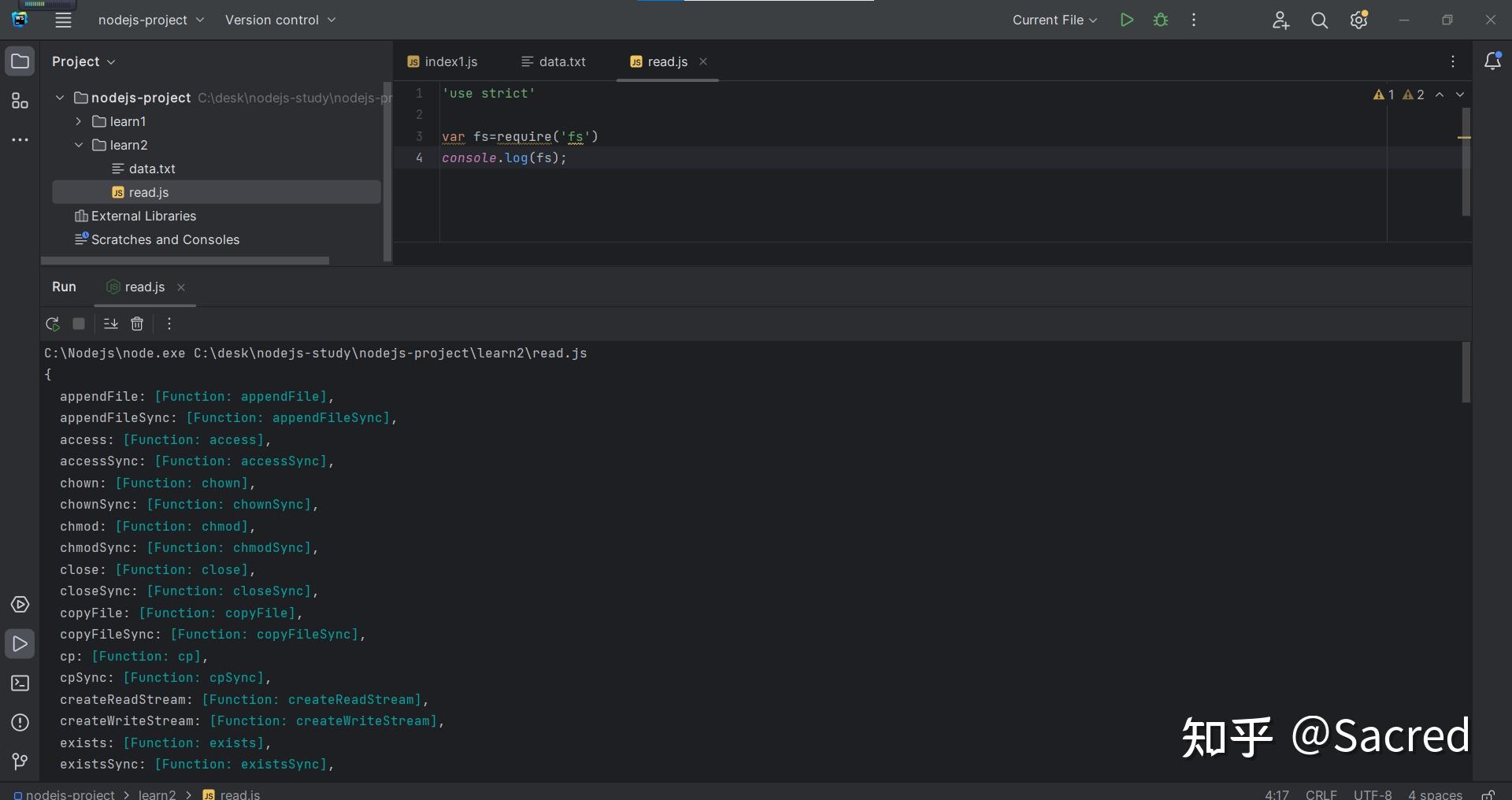Click the Run panel title label

click(x=64, y=287)
